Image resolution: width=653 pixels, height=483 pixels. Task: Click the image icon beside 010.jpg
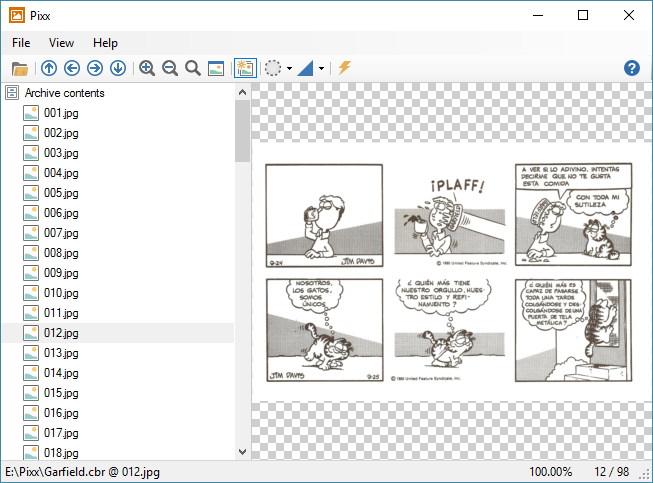click(x=31, y=293)
